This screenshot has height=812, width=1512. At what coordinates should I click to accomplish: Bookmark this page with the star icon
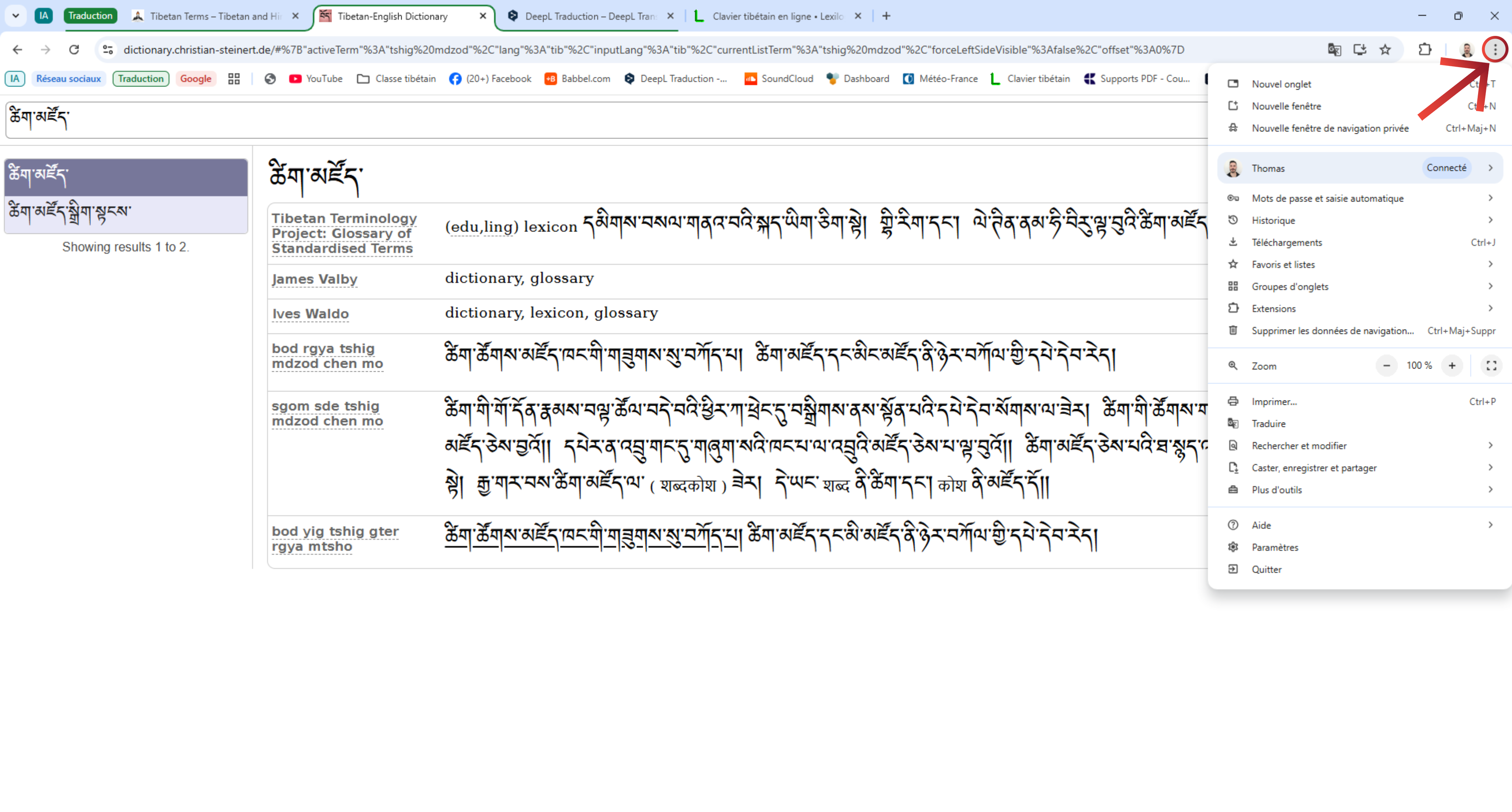tap(1385, 49)
